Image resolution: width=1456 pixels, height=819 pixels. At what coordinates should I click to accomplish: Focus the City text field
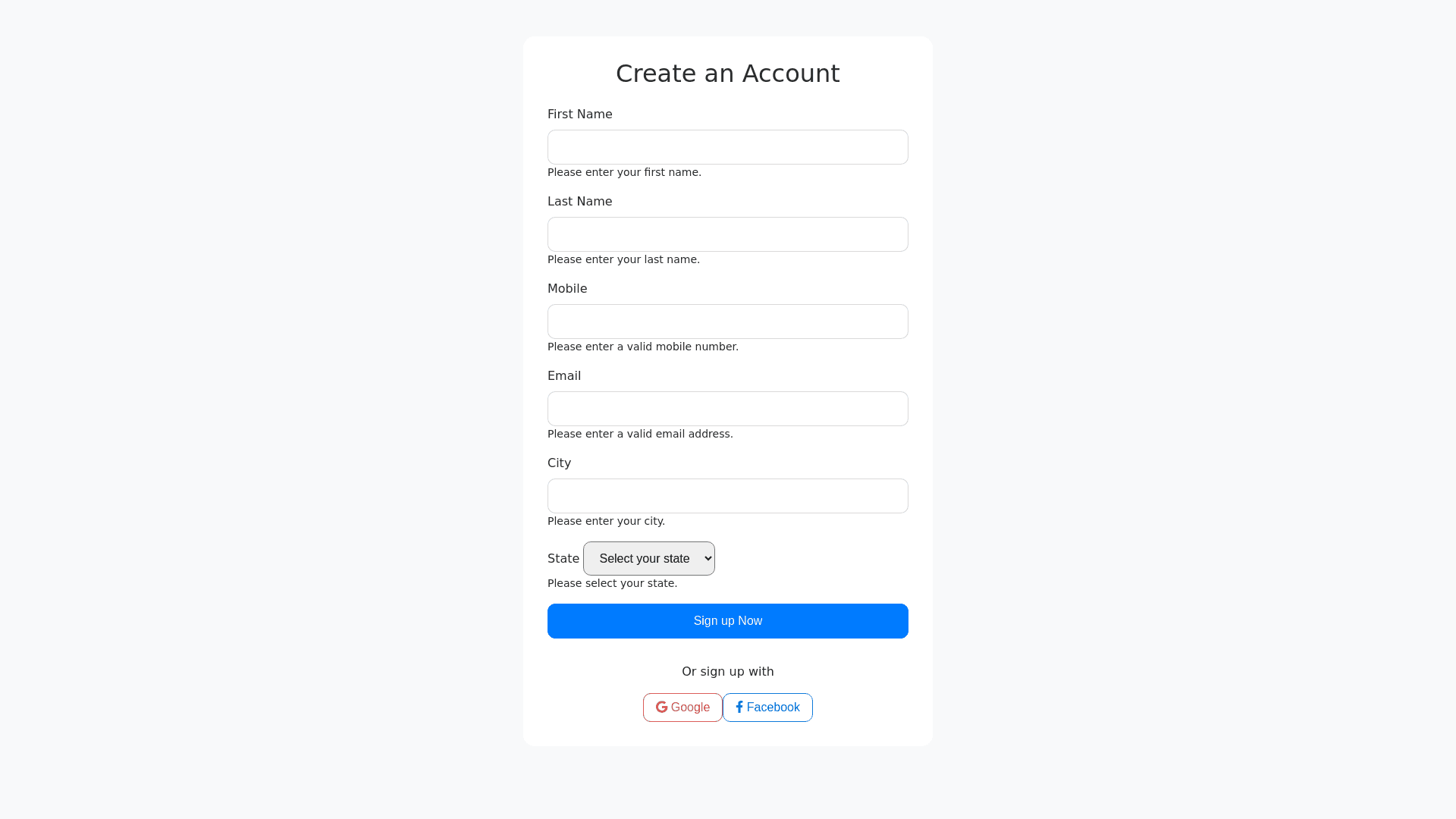728,496
